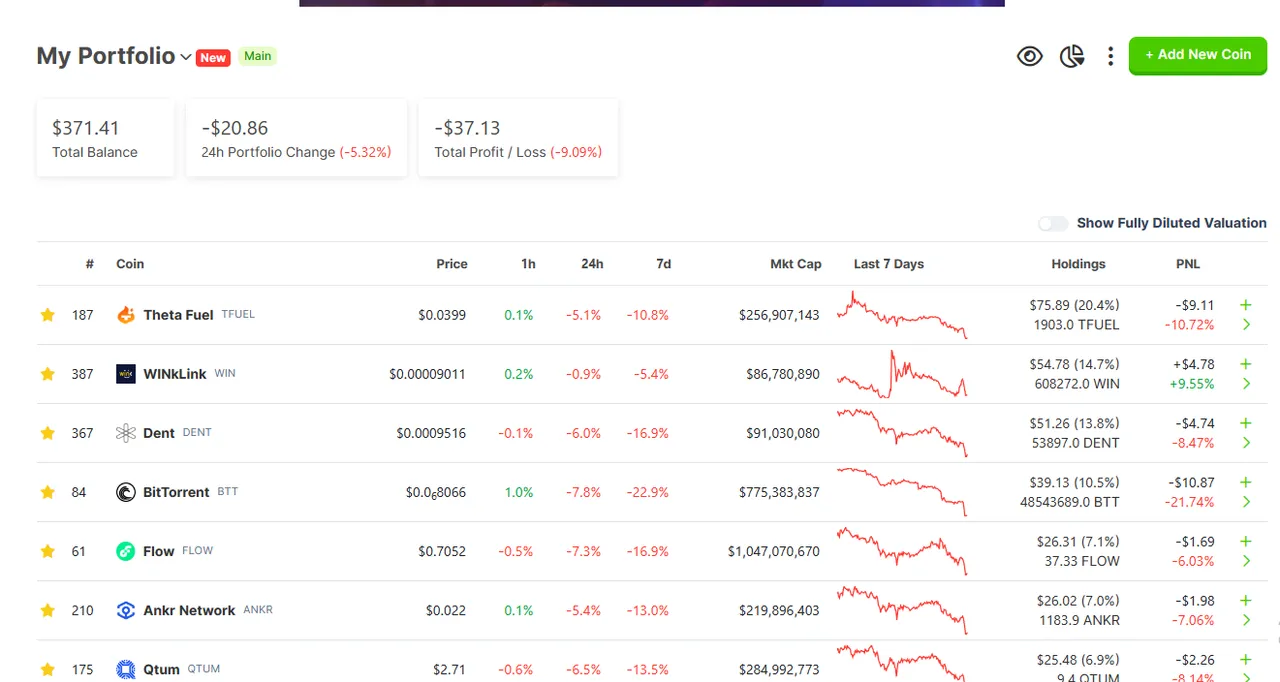Viewport: 1280px width, 682px height.
Task: Expand BitTorrent row details chevron
Action: click(1246, 502)
